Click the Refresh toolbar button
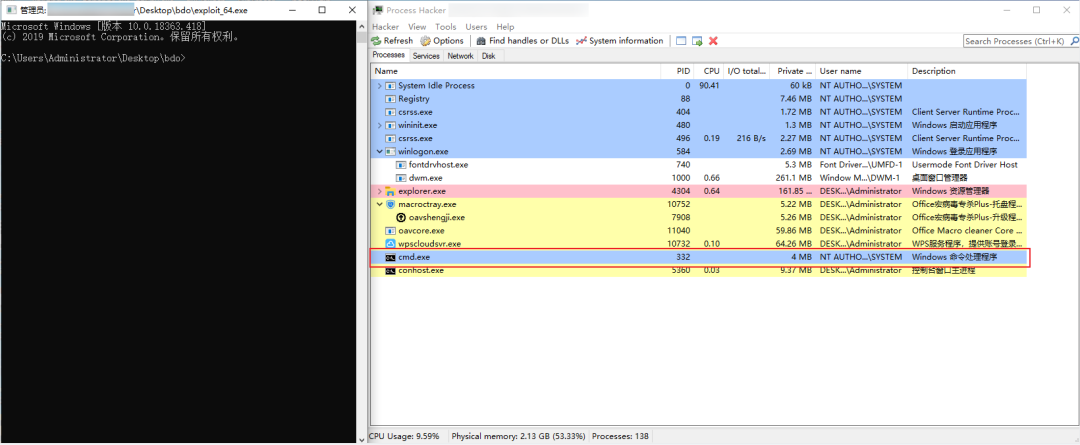 (x=392, y=41)
